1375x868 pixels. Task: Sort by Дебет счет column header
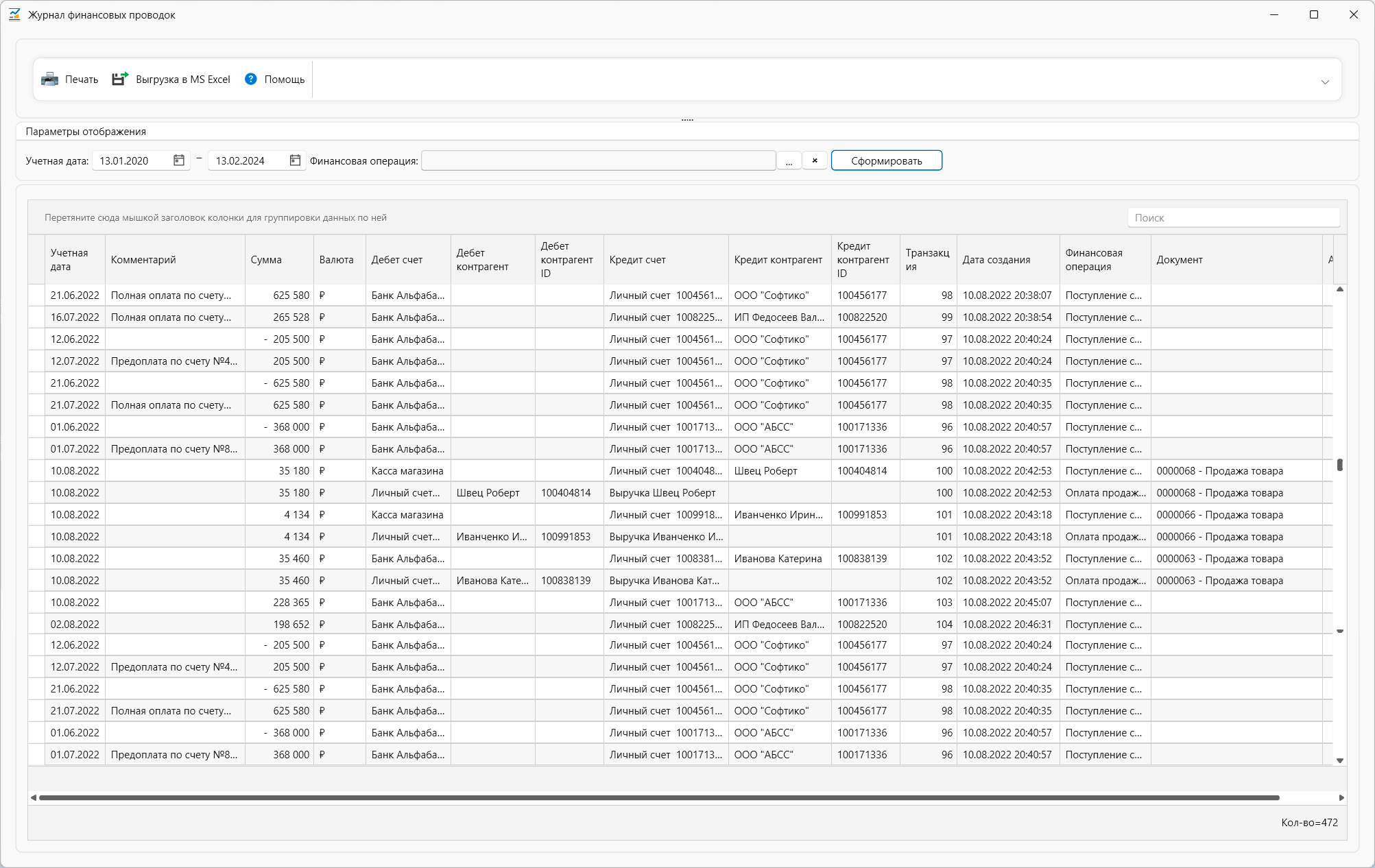coord(408,260)
